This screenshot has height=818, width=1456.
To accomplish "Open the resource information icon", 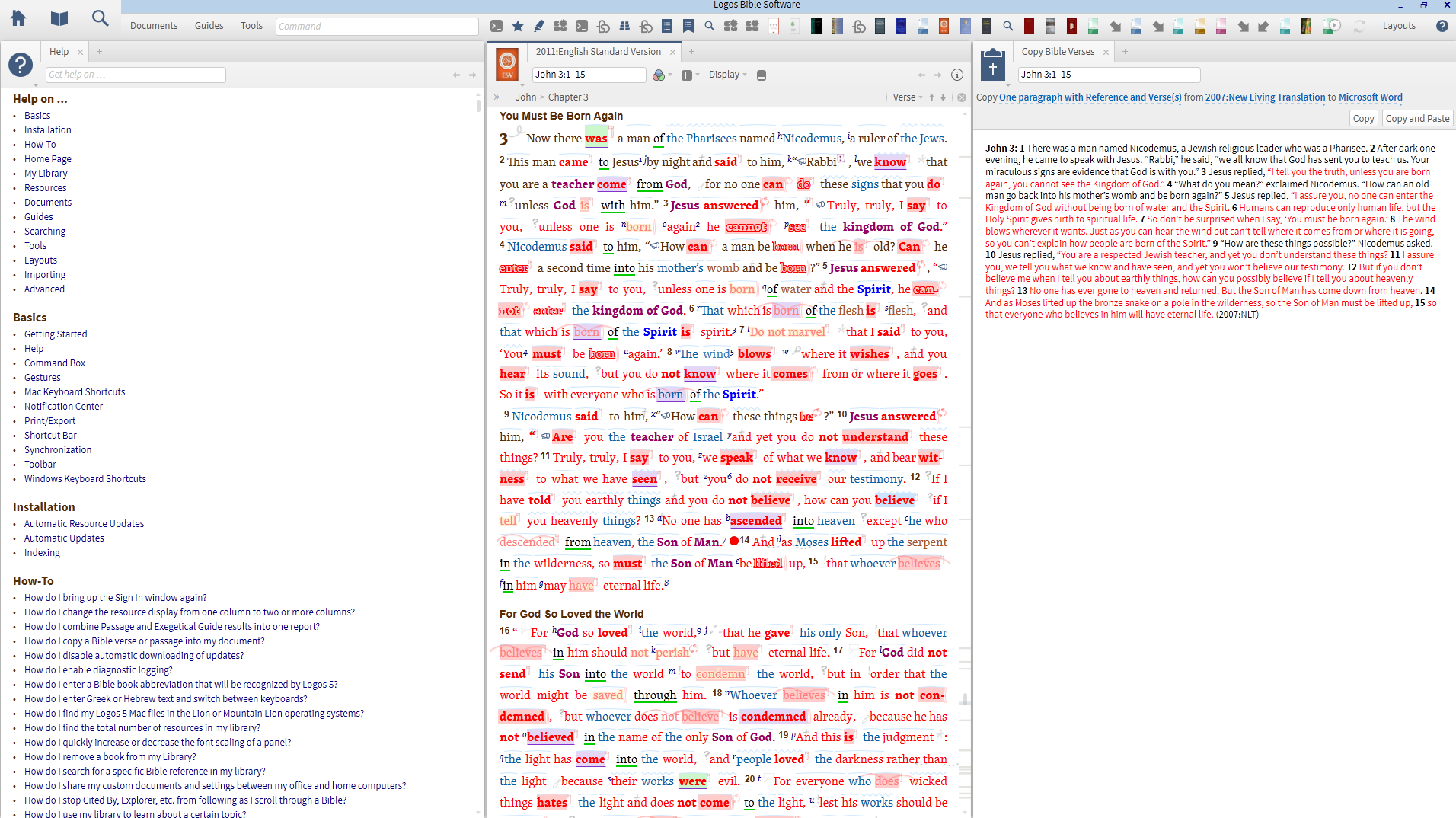I will 957,75.
